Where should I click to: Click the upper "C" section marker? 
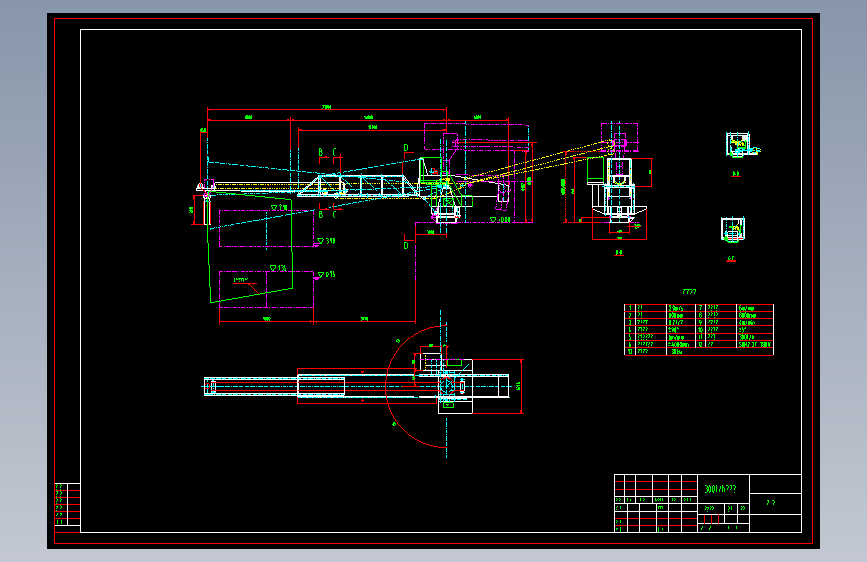(335, 152)
